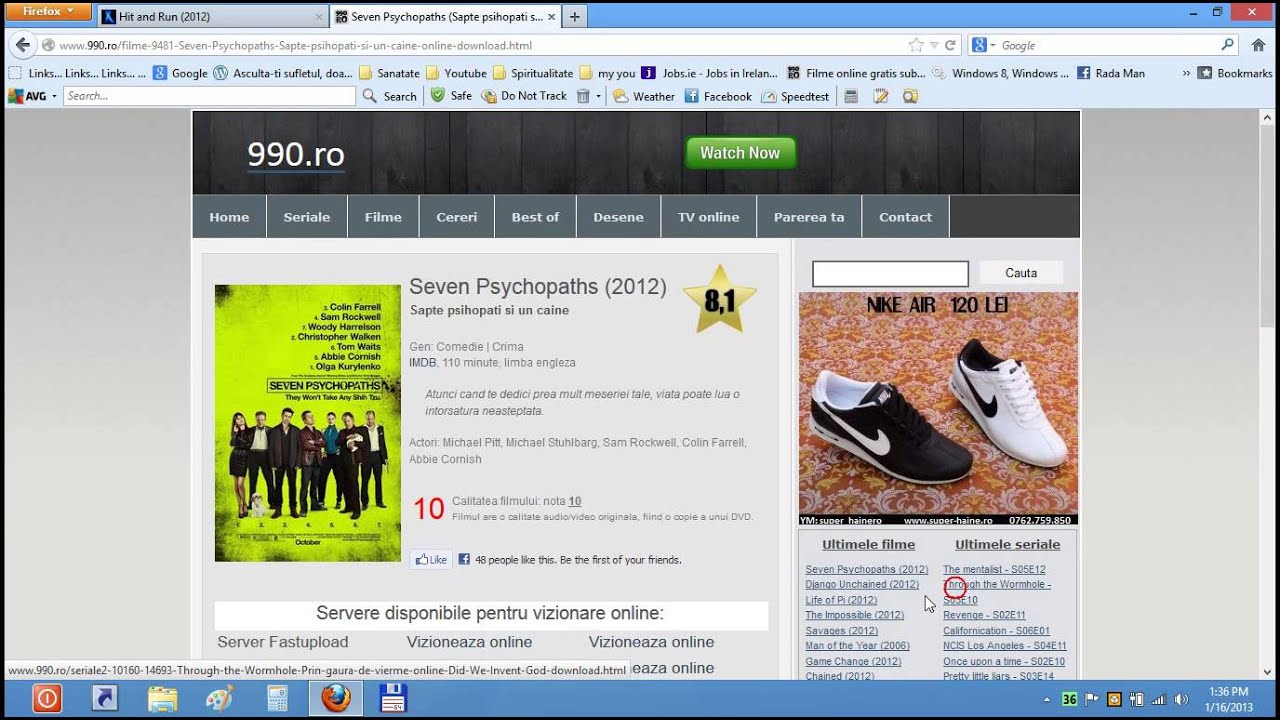
Task: Open the AVG Weather button
Action: pos(644,96)
